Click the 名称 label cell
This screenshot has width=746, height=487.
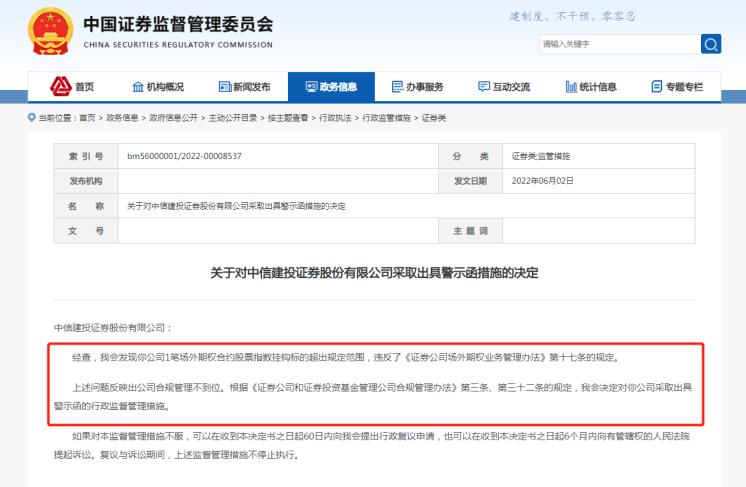click(x=86, y=206)
